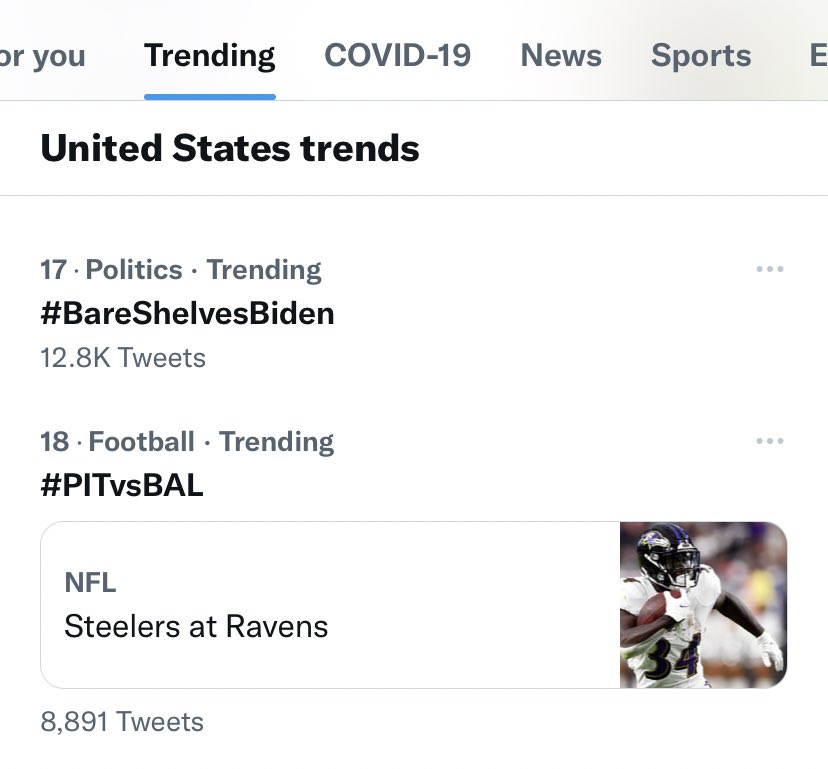Switch to the Sports tab
The image size is (828, 769).
pyautogui.click(x=701, y=55)
